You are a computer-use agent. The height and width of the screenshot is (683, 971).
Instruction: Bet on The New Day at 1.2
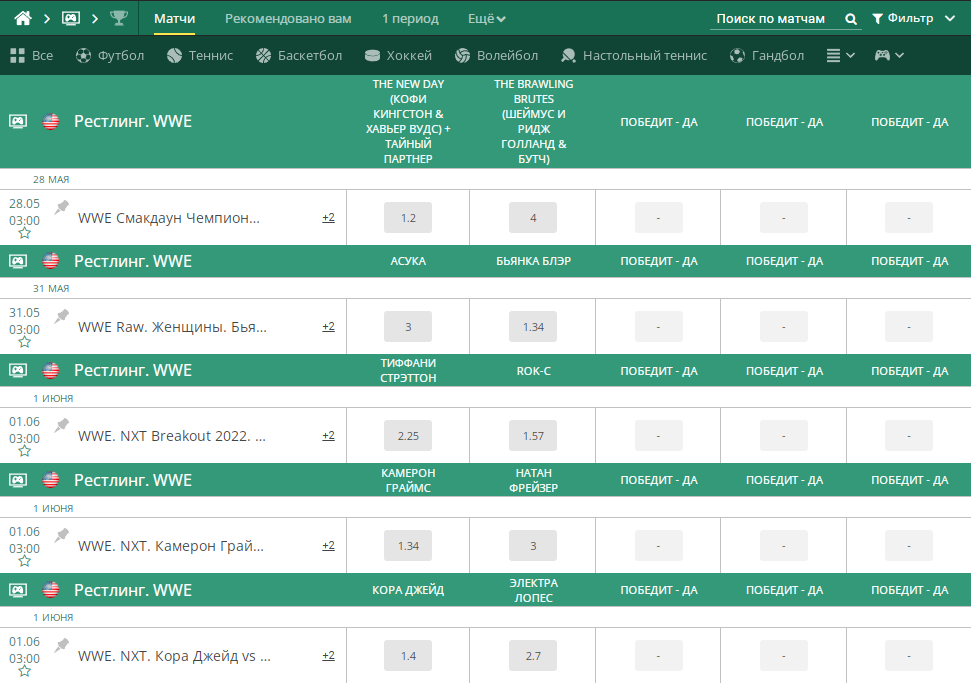[x=408, y=218]
